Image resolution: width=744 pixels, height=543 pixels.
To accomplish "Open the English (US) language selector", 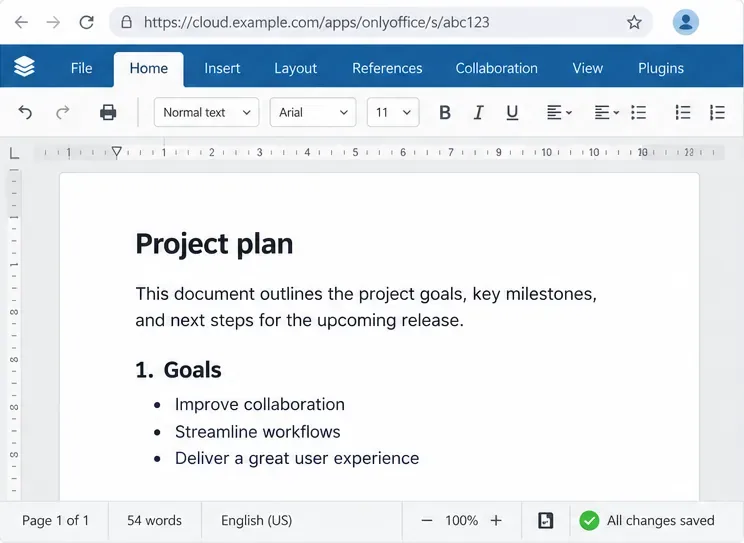I will [x=256, y=521].
